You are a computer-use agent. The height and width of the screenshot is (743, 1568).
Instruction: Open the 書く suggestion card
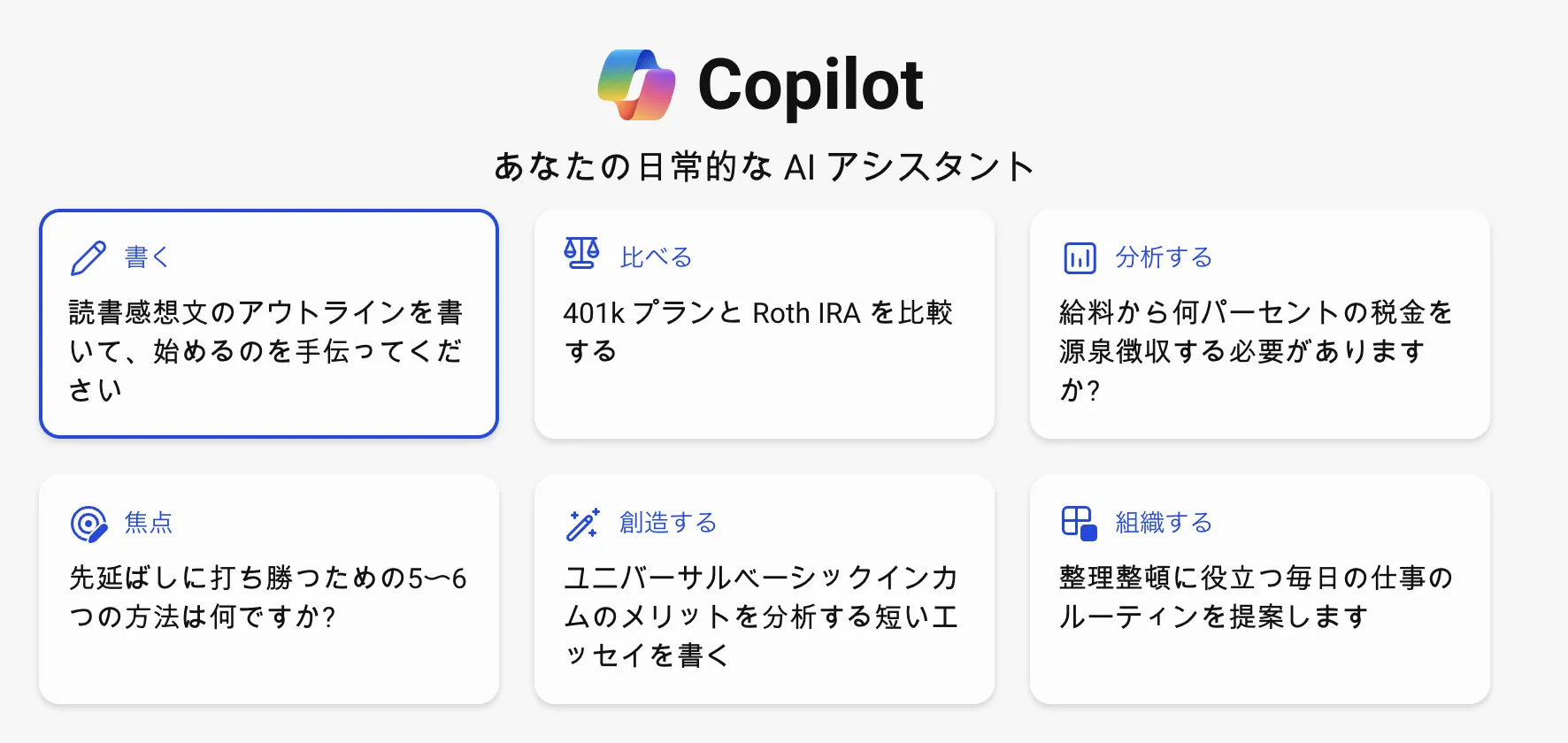tap(268, 323)
